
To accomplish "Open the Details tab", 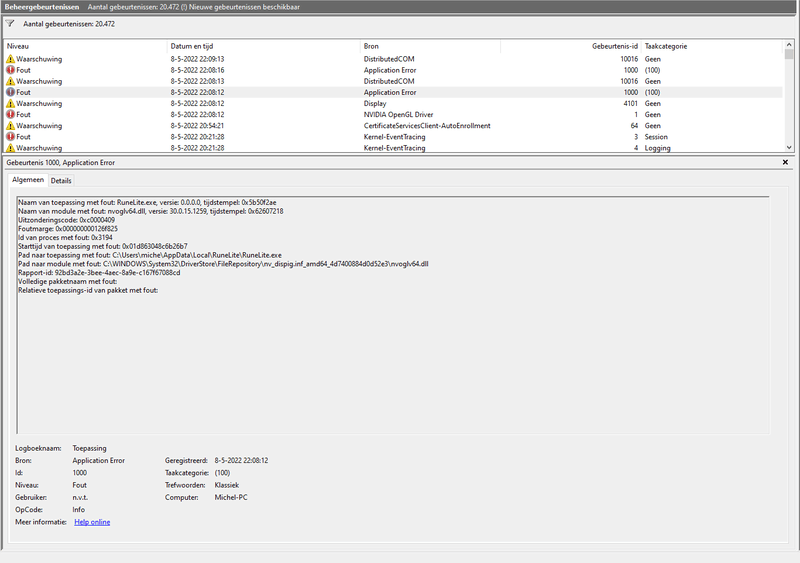I will tap(61, 181).
